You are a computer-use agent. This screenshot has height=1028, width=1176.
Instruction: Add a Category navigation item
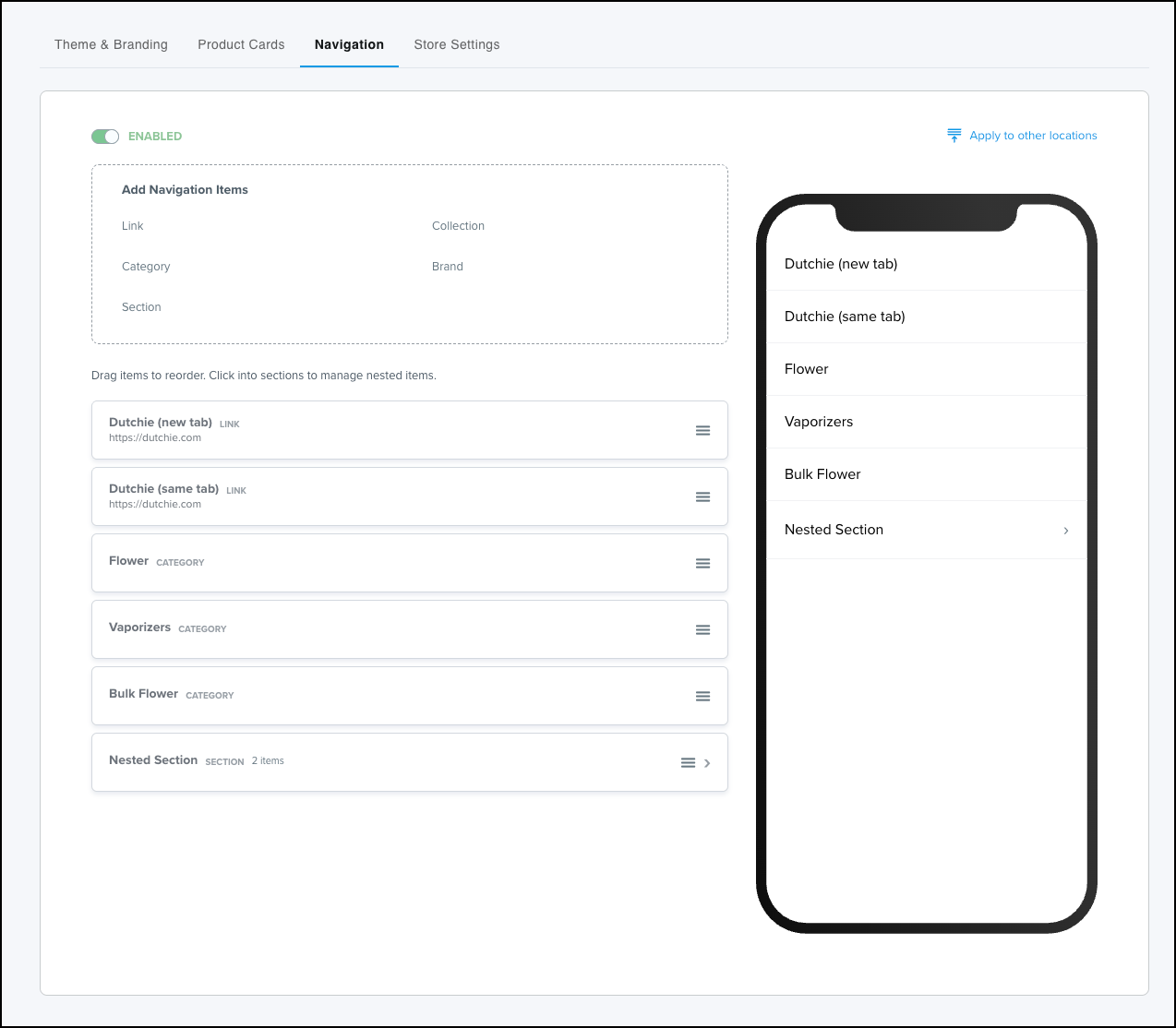tap(146, 267)
